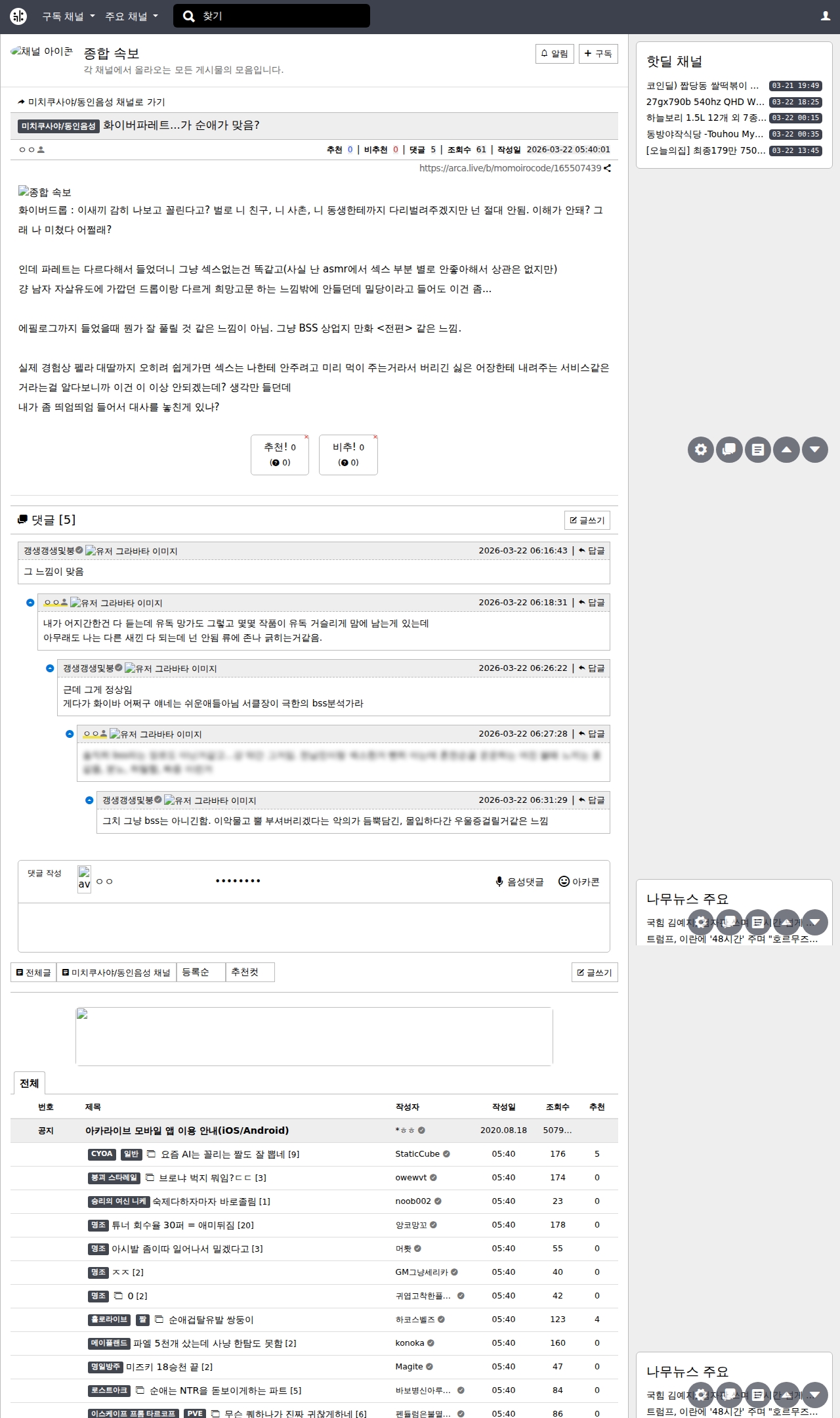Subscribe with the plus 구독 button
The width and height of the screenshot is (840, 1418).
598,54
